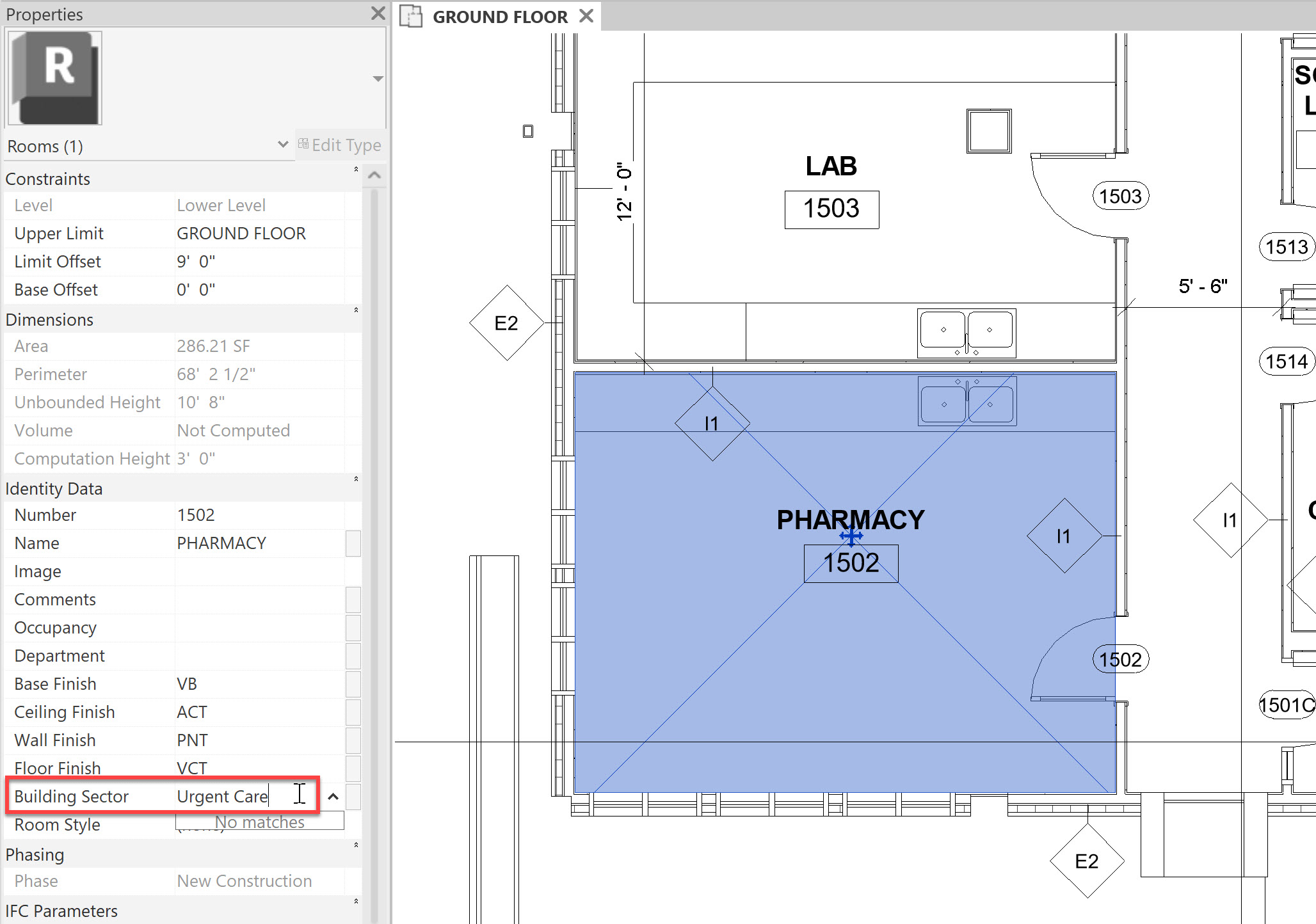Collapse the Dimensions section
Screen dimensions: 1316x924
[356, 310]
